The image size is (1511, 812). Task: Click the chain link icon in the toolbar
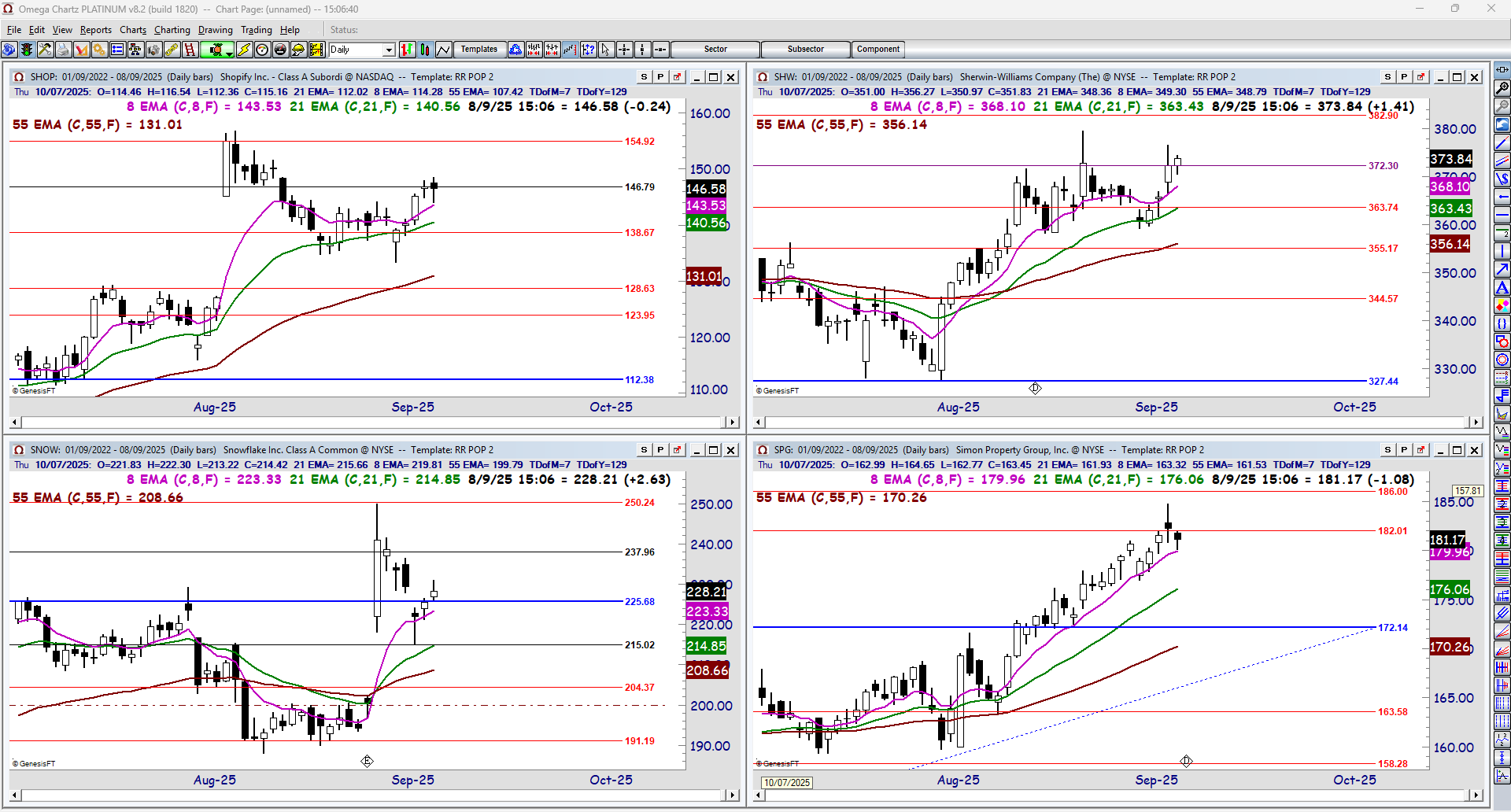(172, 50)
